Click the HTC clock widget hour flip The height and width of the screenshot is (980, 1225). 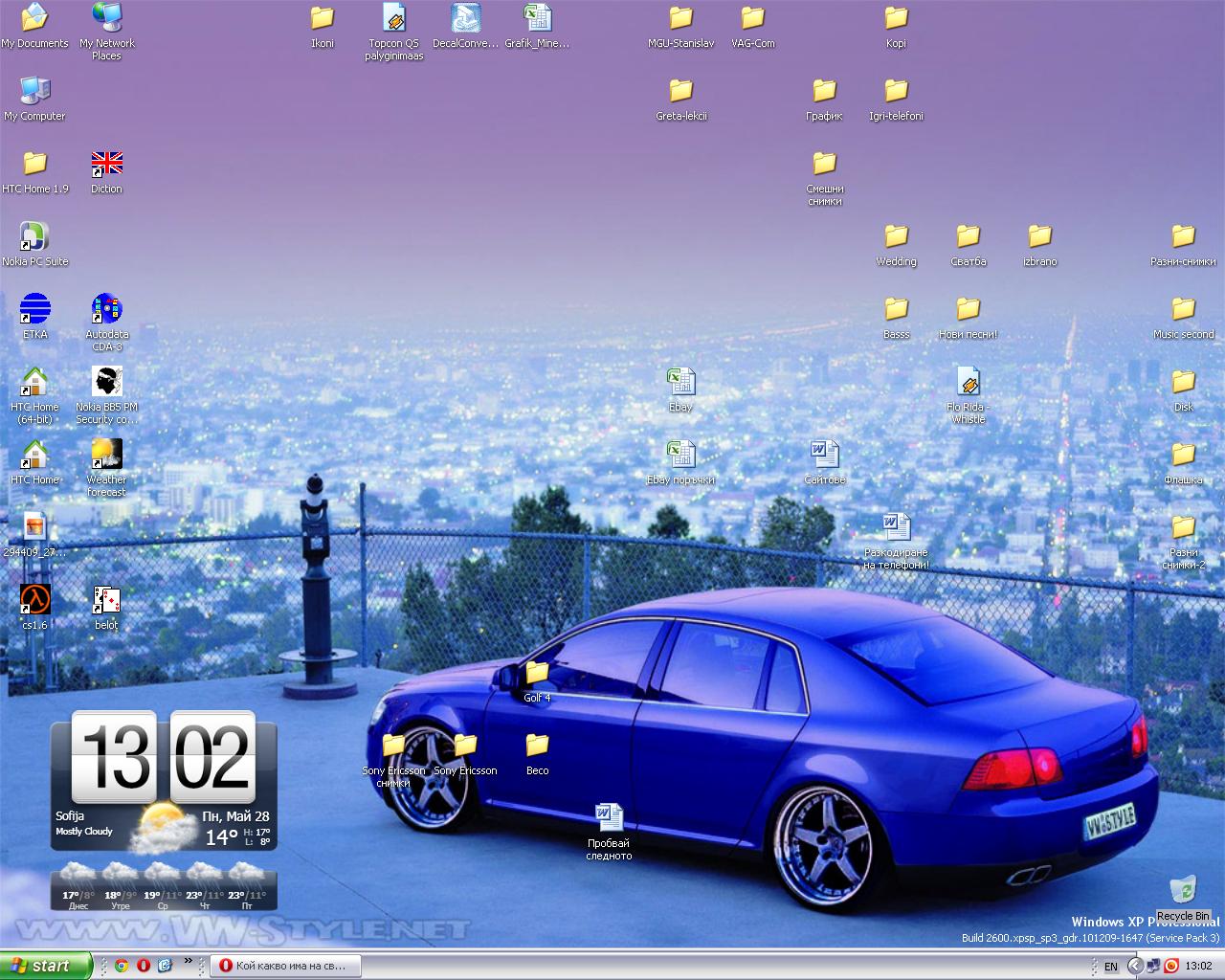click(x=113, y=756)
